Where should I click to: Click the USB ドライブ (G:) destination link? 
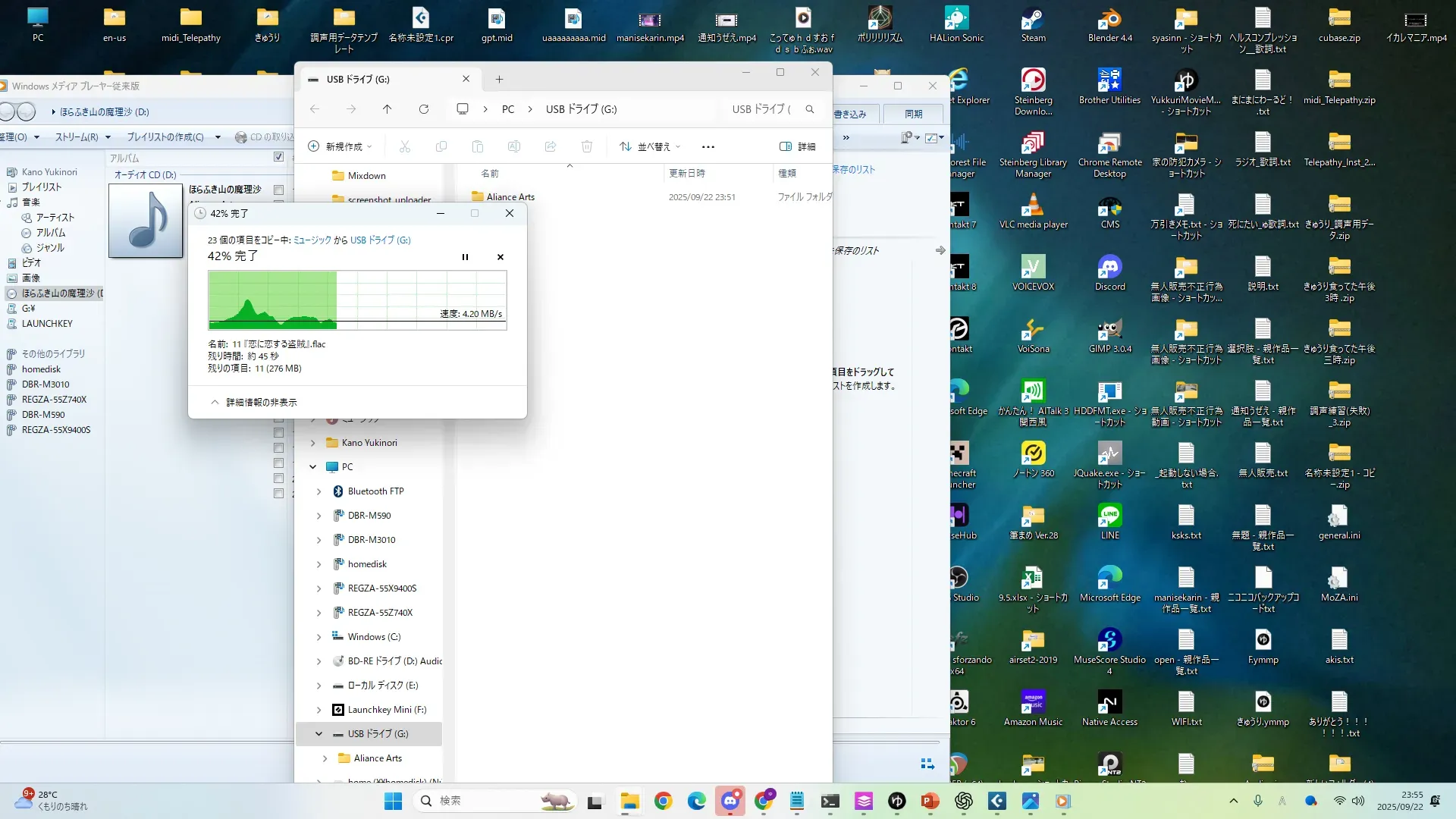tap(380, 240)
